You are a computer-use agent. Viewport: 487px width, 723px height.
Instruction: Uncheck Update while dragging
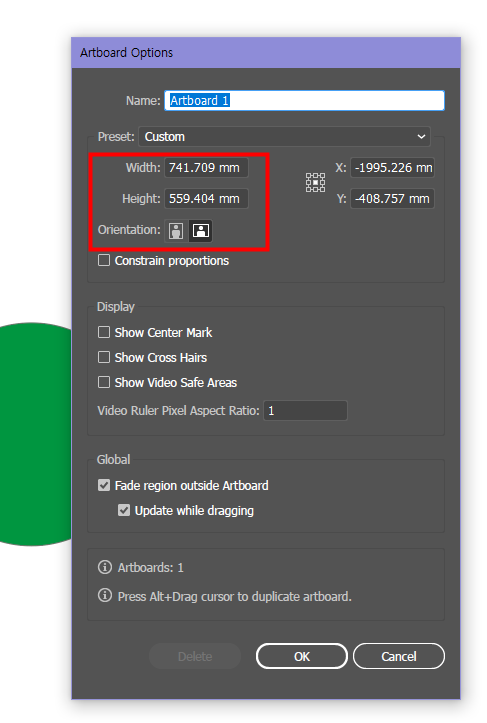click(x=124, y=510)
